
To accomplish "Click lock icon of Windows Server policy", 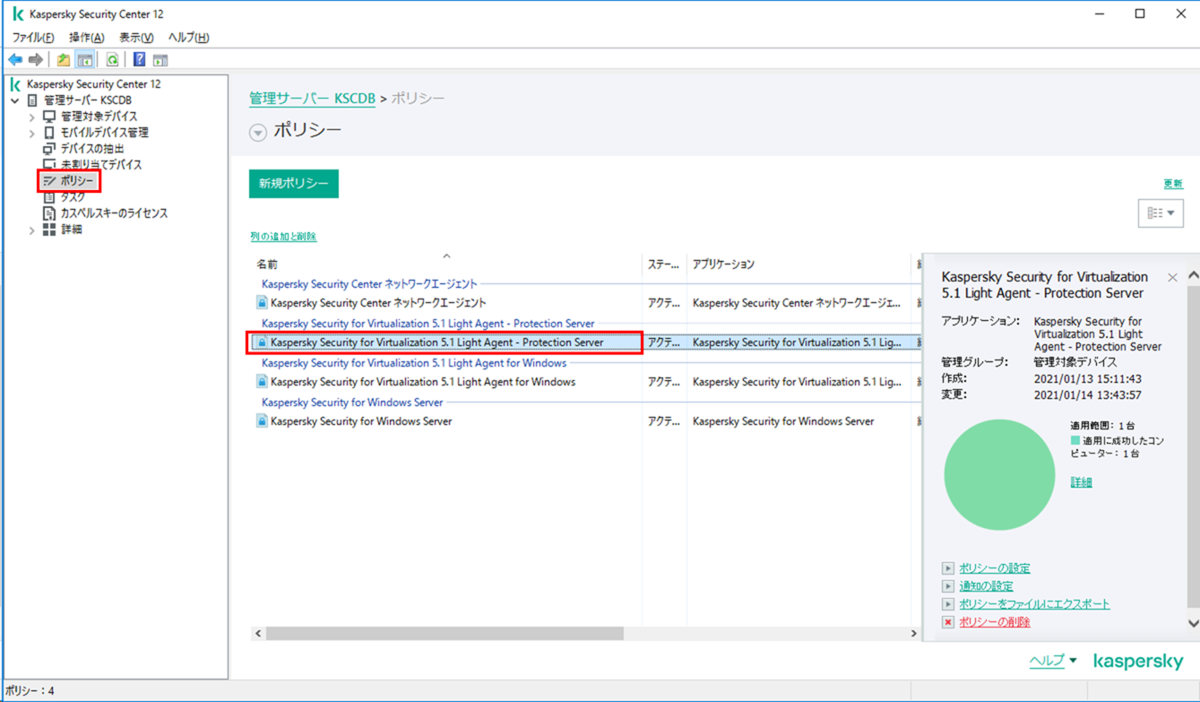I will (261, 422).
